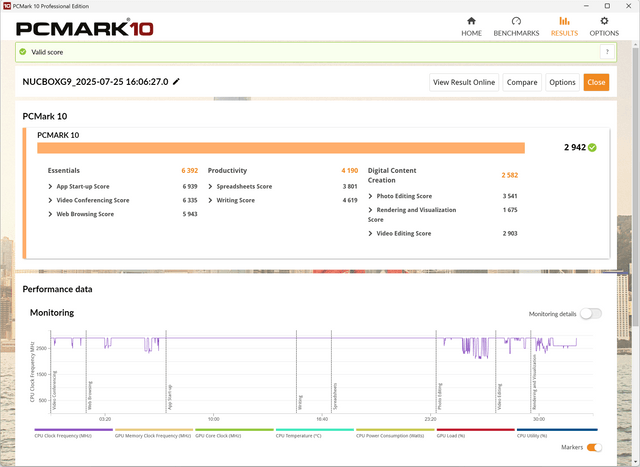
Task: Turn off the Markers toggle
Action: [x=594, y=447]
